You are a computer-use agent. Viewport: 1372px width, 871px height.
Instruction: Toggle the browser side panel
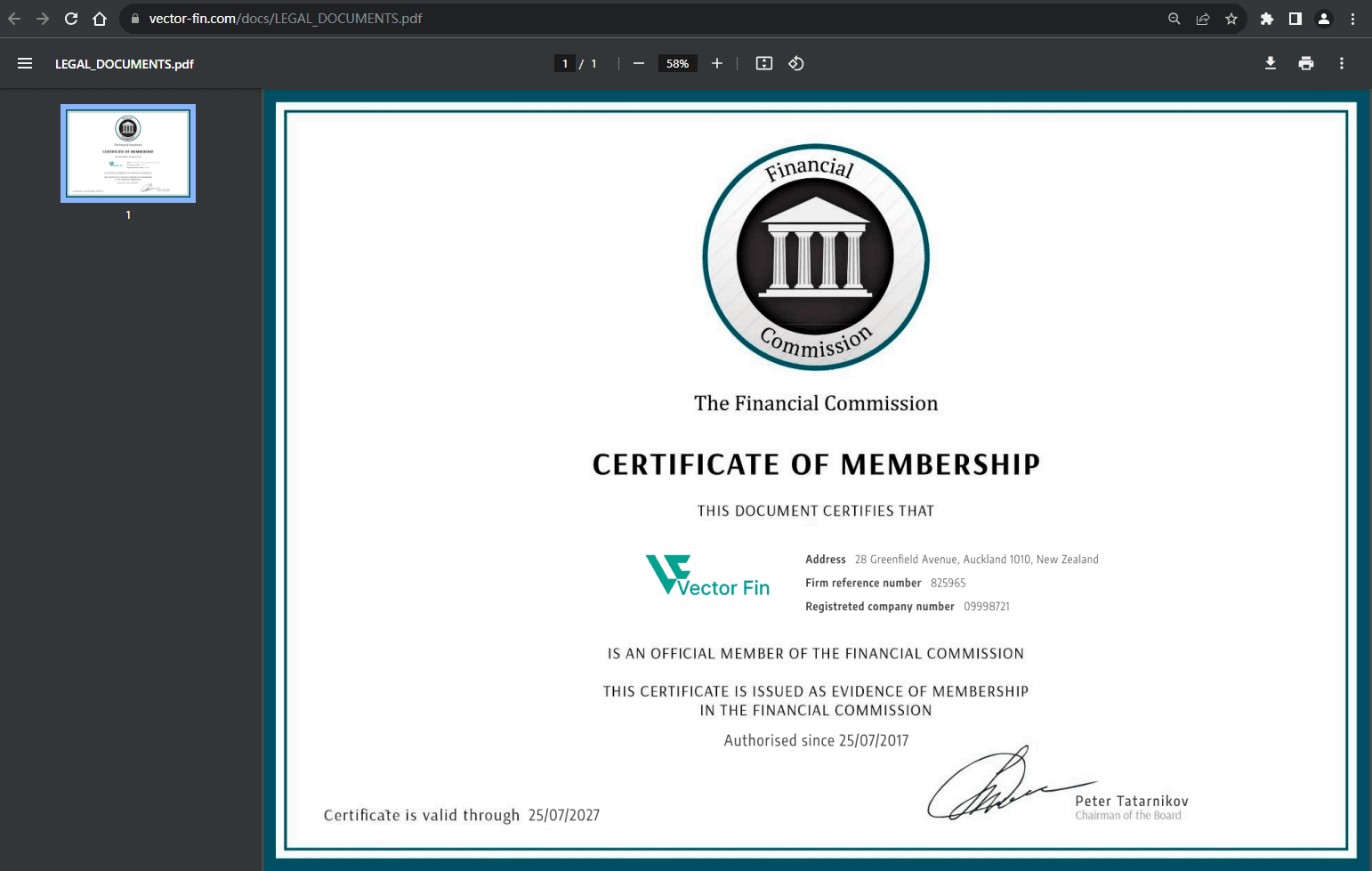[1295, 19]
